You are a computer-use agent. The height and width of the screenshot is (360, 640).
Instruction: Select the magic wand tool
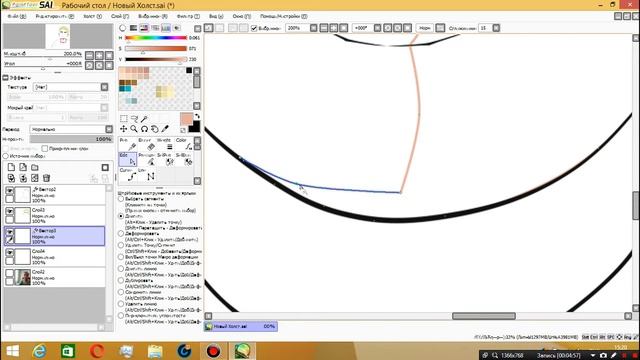click(x=144, y=118)
